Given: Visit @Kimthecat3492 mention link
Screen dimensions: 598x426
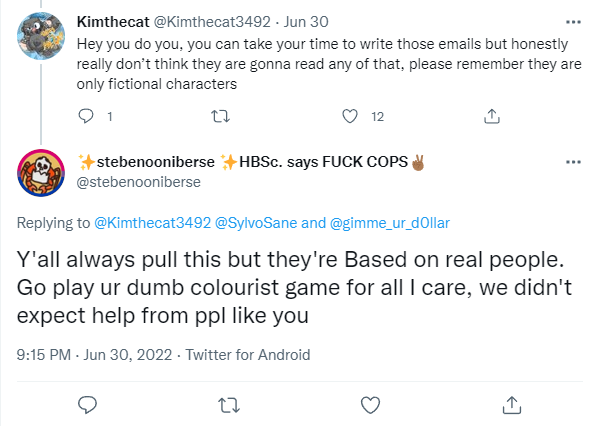Looking at the screenshot, I should [x=153, y=223].
